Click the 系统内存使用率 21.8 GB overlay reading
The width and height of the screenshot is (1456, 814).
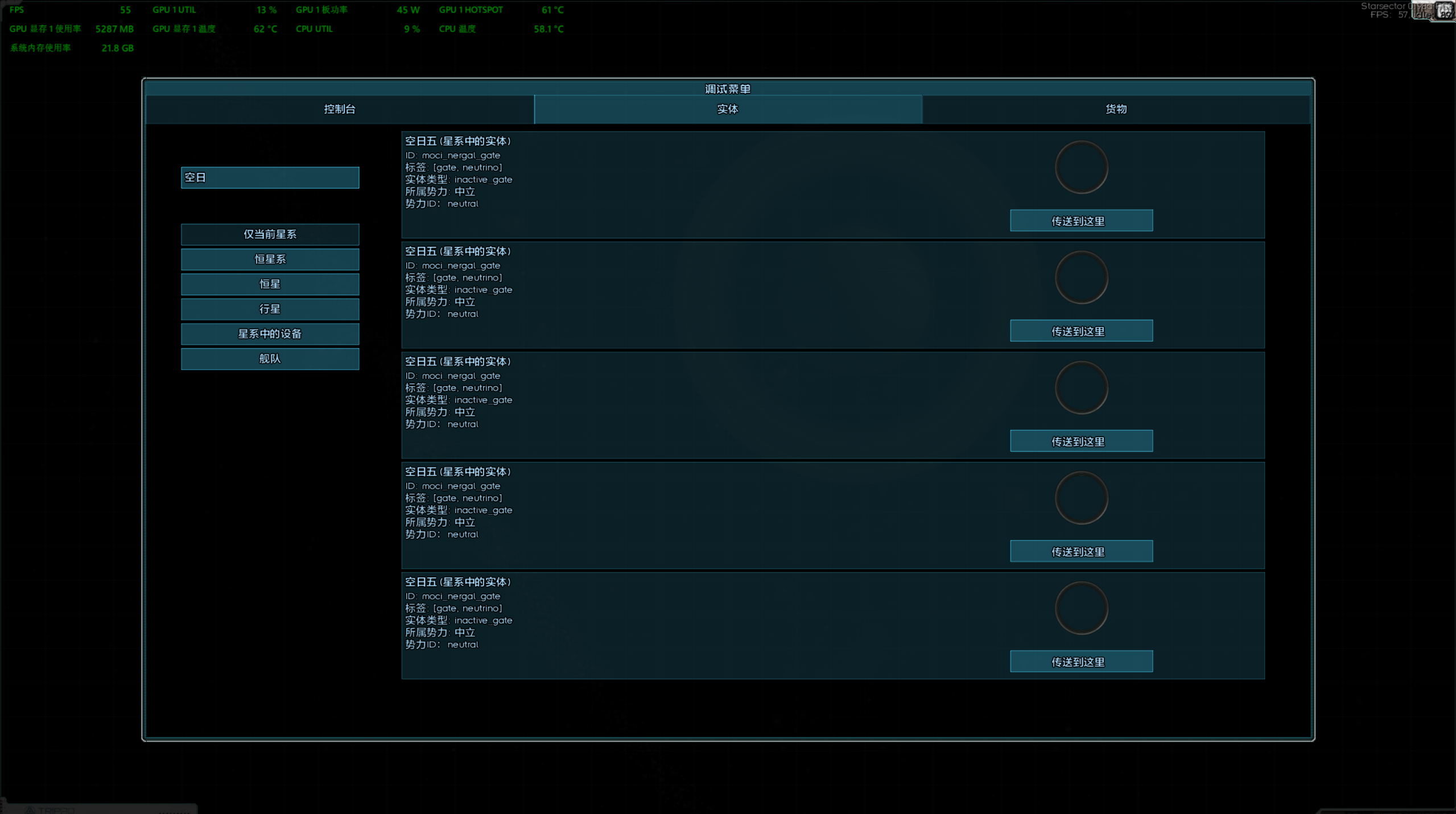click(72, 48)
